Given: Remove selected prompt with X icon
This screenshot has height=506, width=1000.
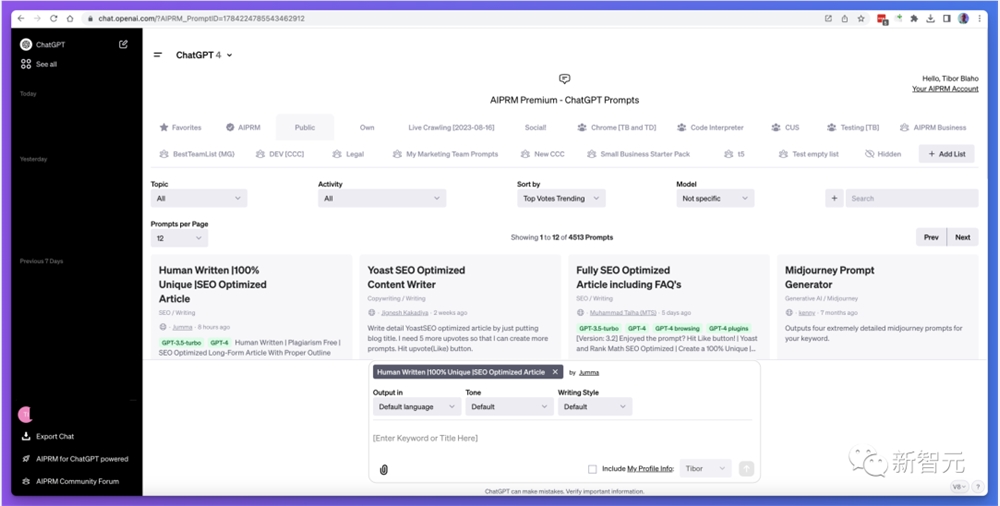Looking at the screenshot, I should [x=555, y=372].
